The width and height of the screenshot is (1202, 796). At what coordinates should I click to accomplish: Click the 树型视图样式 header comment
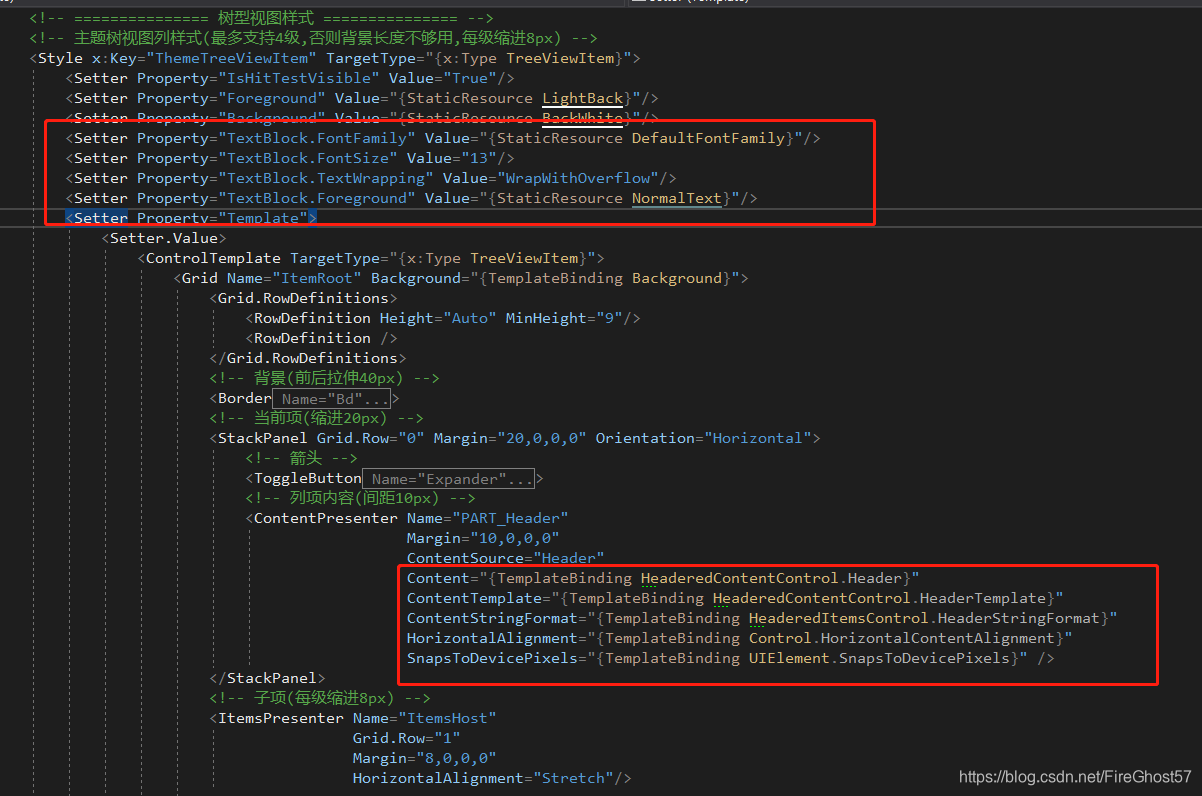pos(261,18)
